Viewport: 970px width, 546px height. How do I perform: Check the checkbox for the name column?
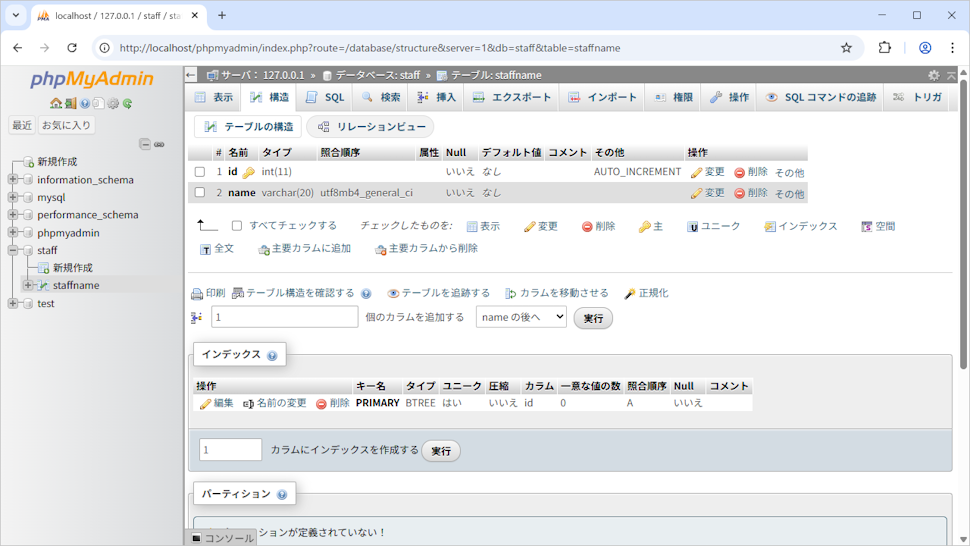pyautogui.click(x=200, y=193)
